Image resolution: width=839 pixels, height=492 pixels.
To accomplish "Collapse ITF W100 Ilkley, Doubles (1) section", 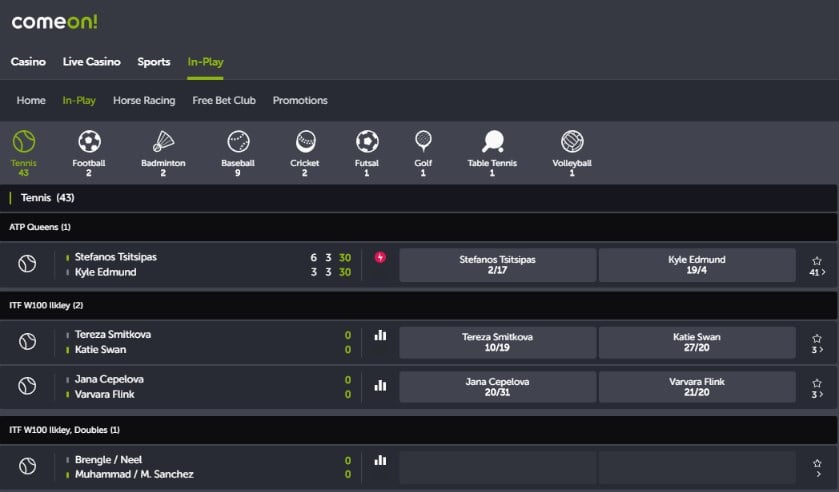I will click(x=419, y=430).
